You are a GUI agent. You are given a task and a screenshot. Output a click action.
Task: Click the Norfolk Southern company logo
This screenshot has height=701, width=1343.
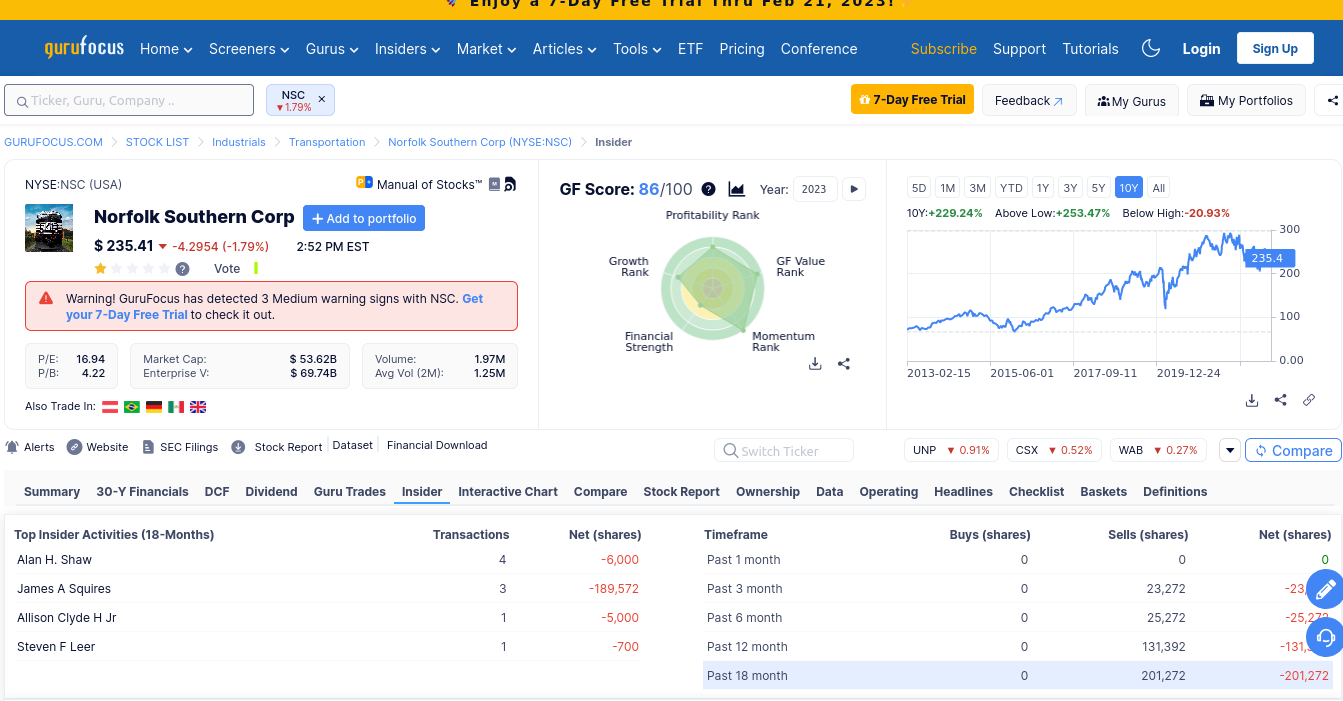[x=49, y=228]
